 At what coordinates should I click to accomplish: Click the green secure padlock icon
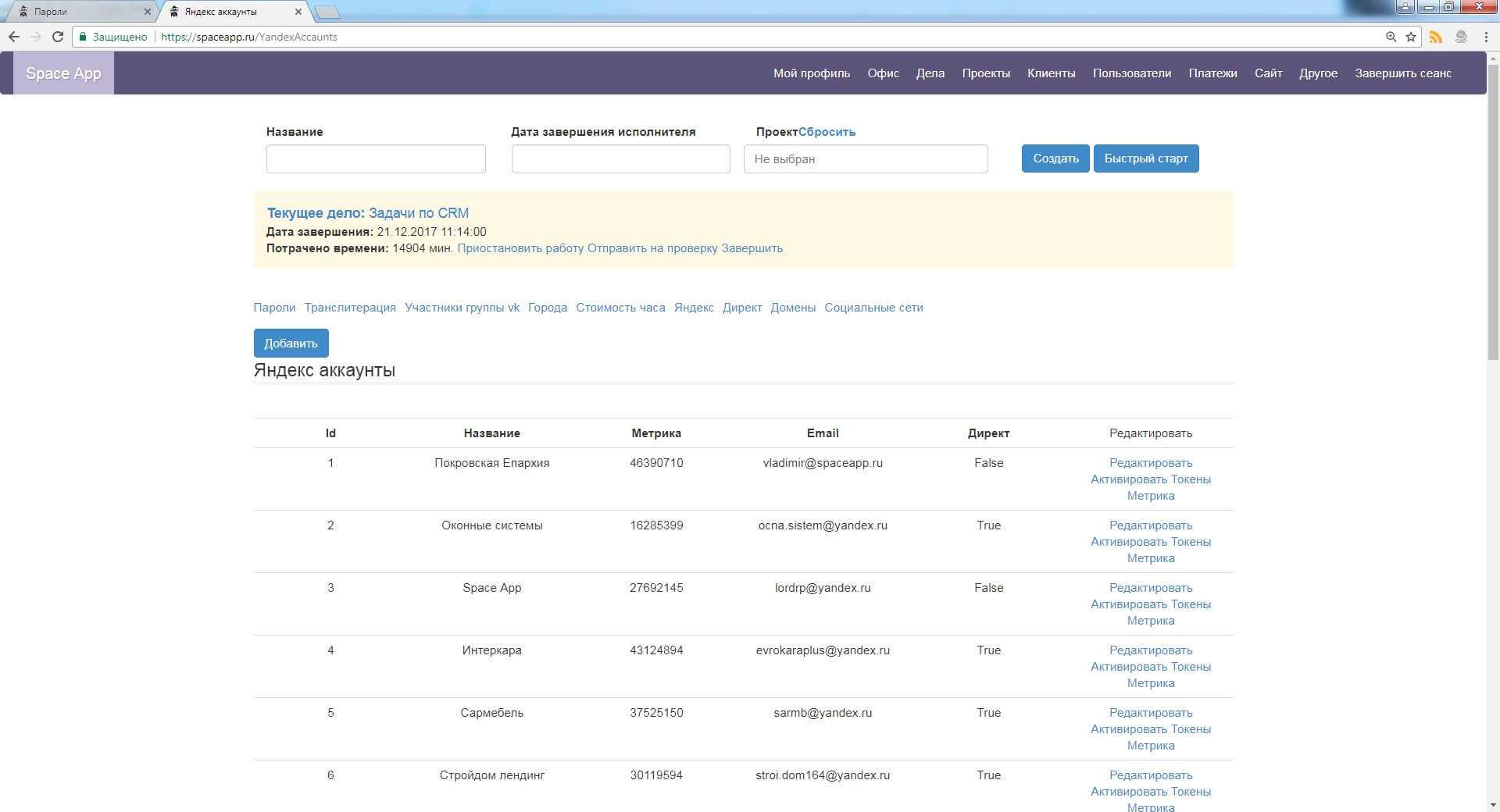(83, 37)
